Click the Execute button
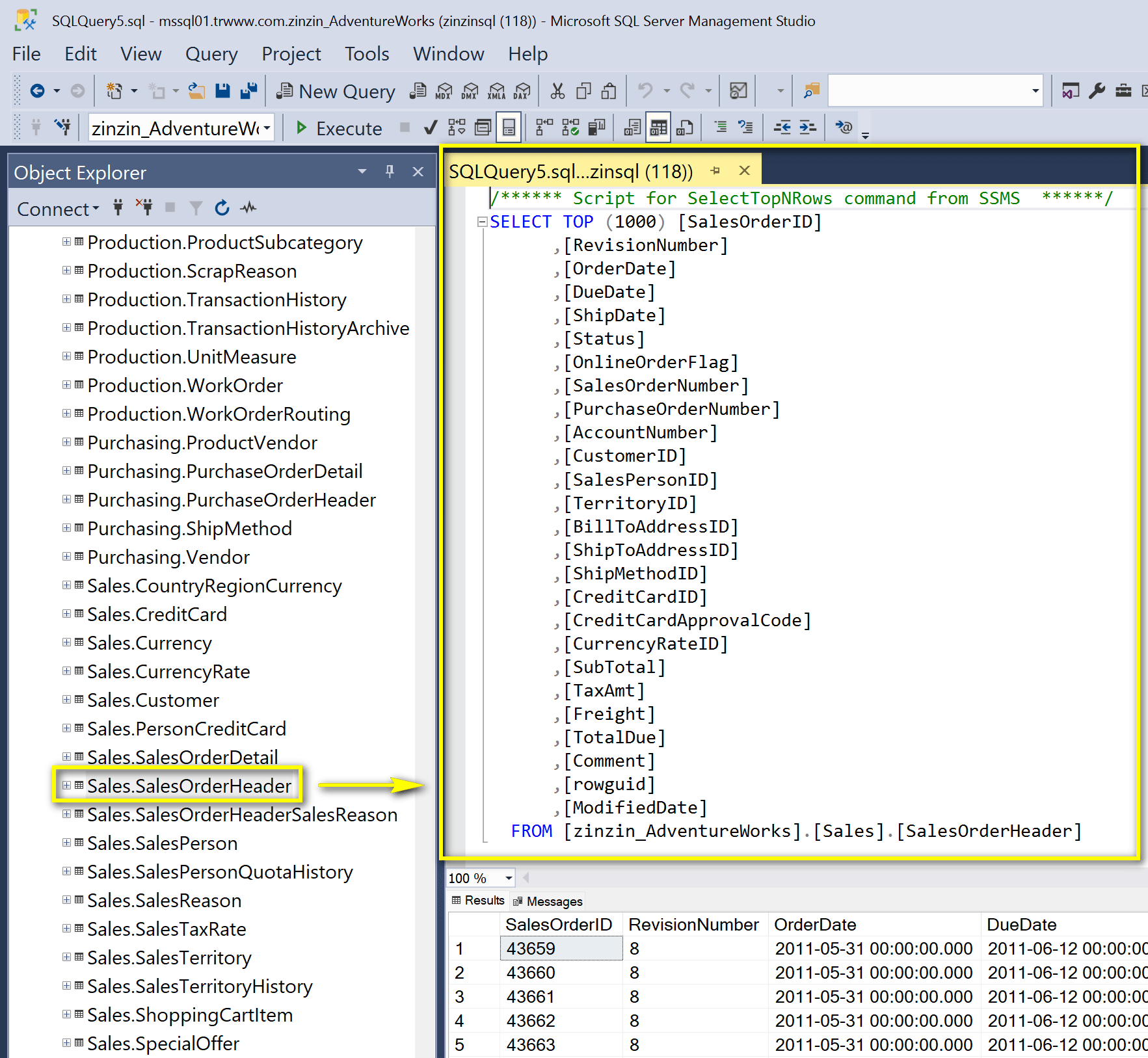Screen dimensions: 1148x1058 (x=339, y=128)
